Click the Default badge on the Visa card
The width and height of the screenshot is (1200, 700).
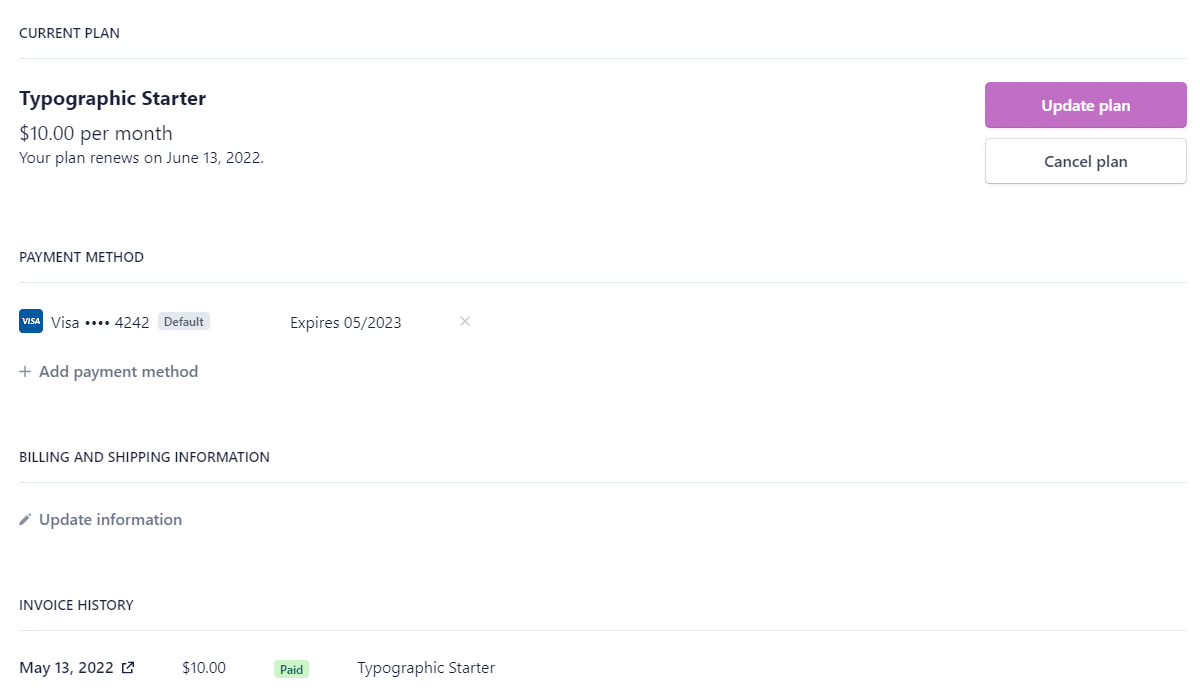[184, 322]
